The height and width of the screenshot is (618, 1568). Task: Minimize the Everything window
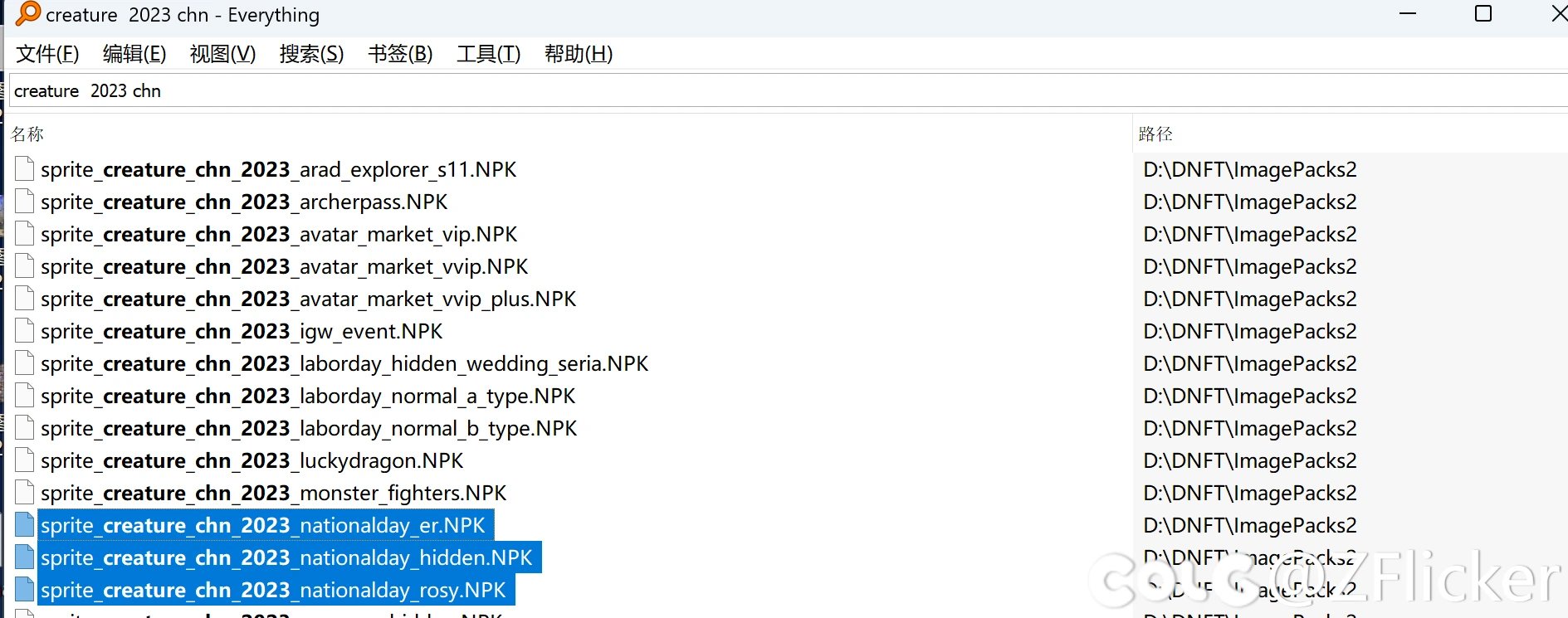coord(1408,13)
